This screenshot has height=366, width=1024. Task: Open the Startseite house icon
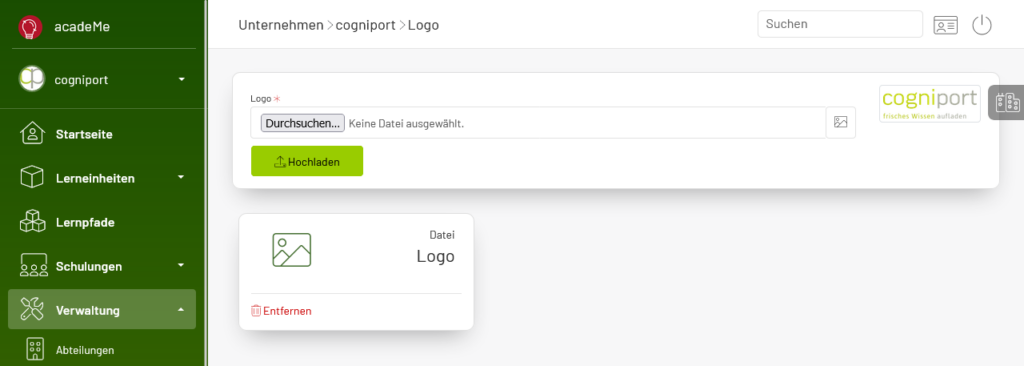coord(32,133)
